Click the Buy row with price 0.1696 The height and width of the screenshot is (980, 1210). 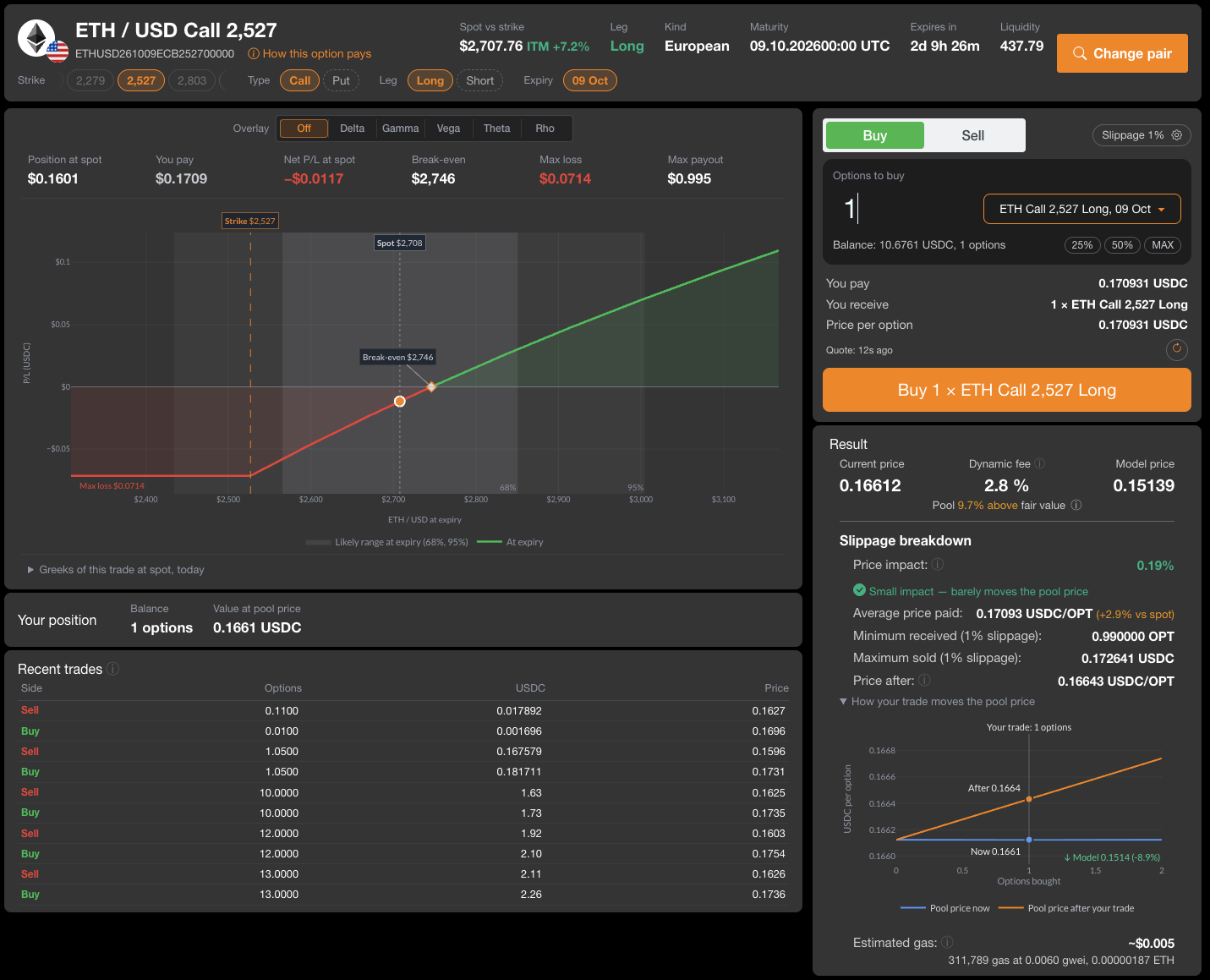coord(403,731)
